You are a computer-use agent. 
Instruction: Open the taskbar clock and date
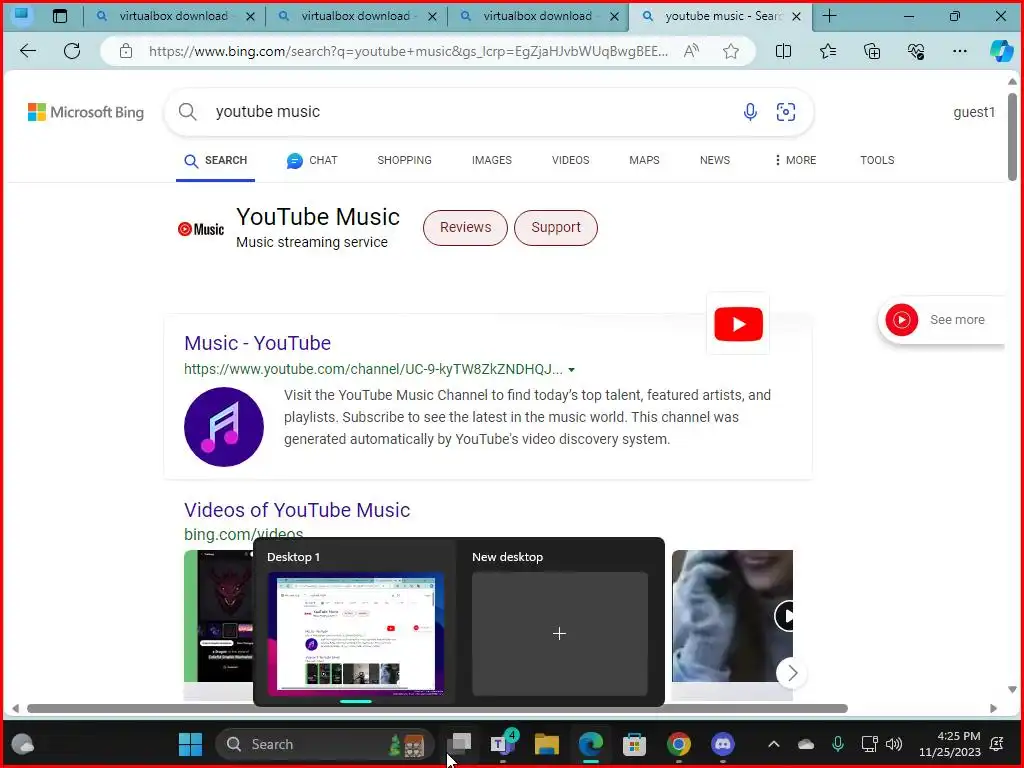pos(950,744)
